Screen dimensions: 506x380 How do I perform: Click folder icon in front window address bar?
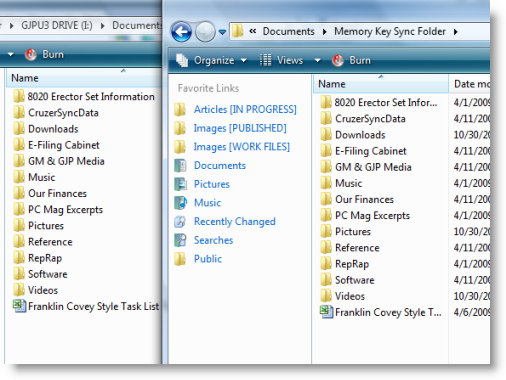238,31
